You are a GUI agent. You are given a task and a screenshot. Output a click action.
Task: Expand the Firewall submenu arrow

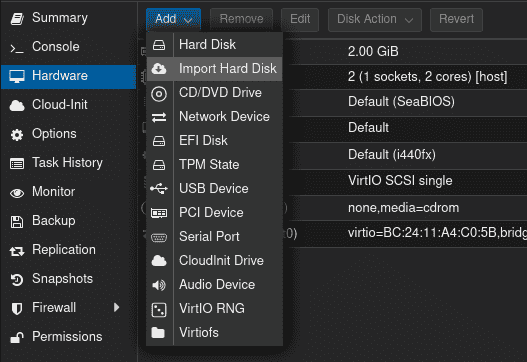(x=116, y=307)
